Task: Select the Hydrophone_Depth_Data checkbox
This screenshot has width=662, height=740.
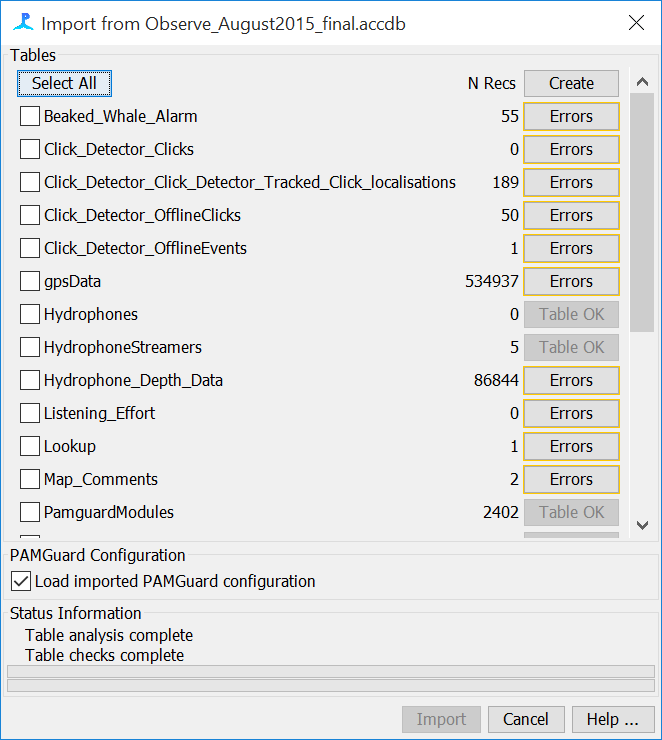Action: pyautogui.click(x=30, y=380)
